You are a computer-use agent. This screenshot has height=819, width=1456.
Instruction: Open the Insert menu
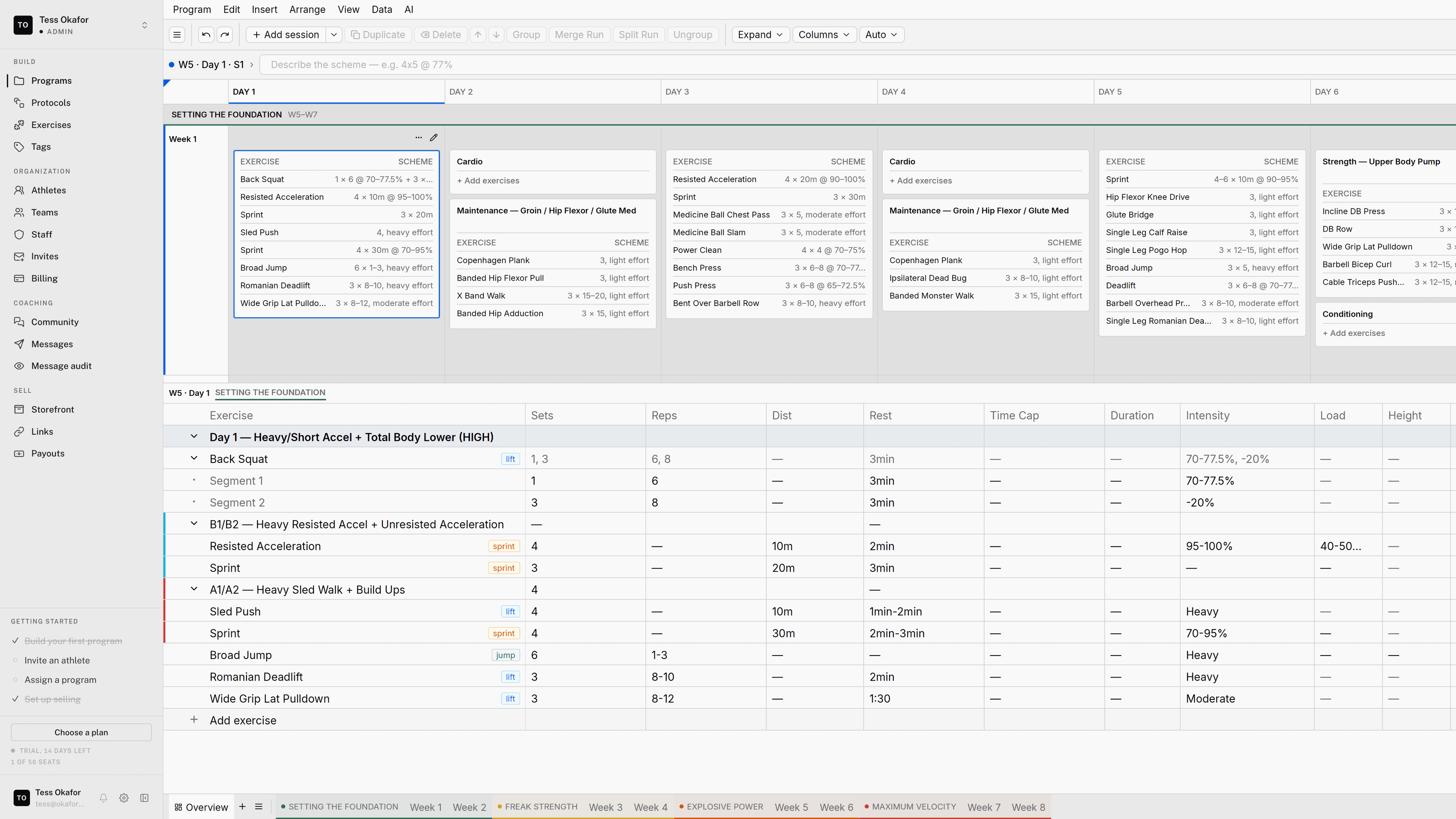pos(265,9)
